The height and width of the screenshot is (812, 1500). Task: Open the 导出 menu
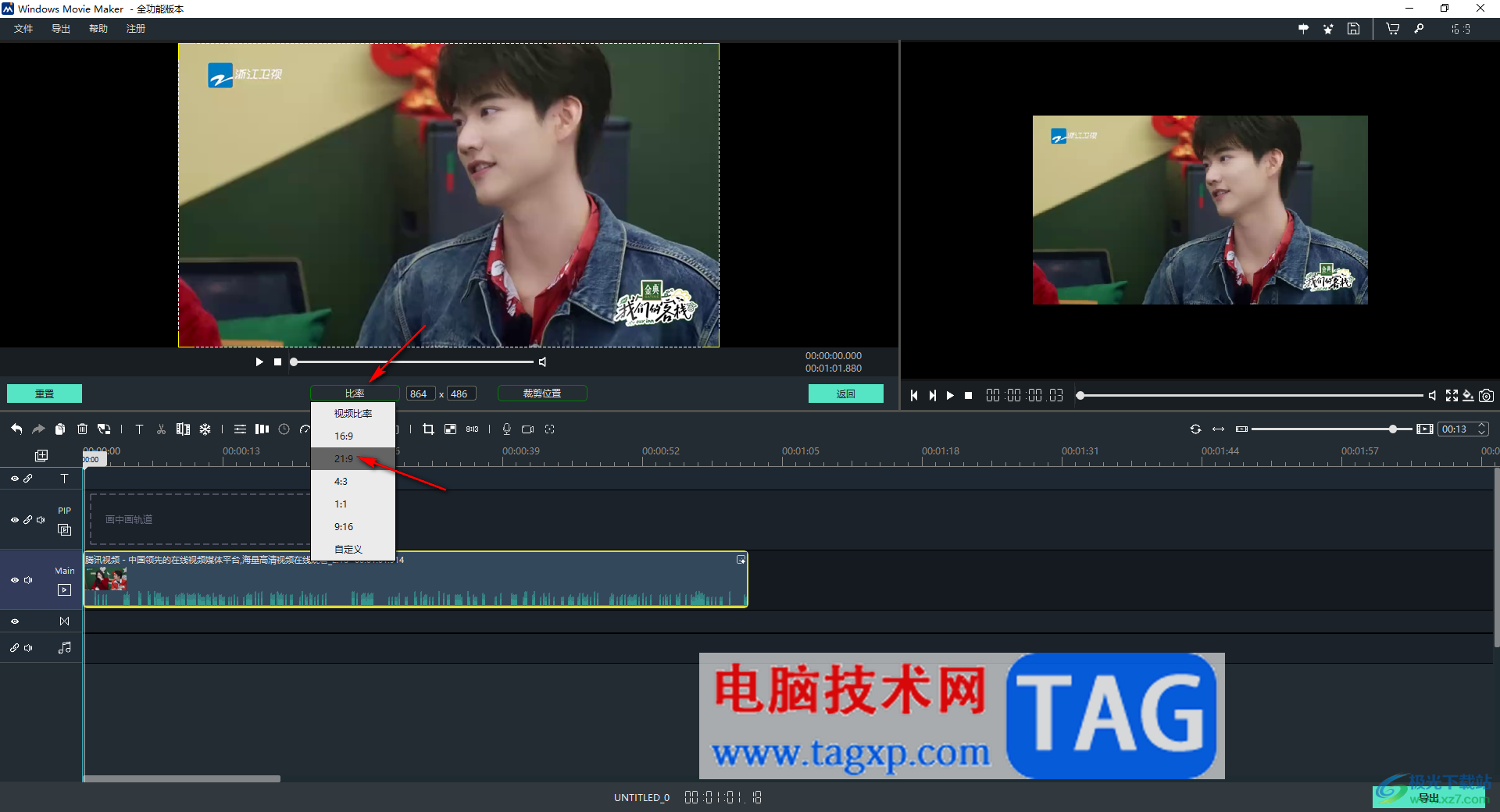pyautogui.click(x=61, y=29)
